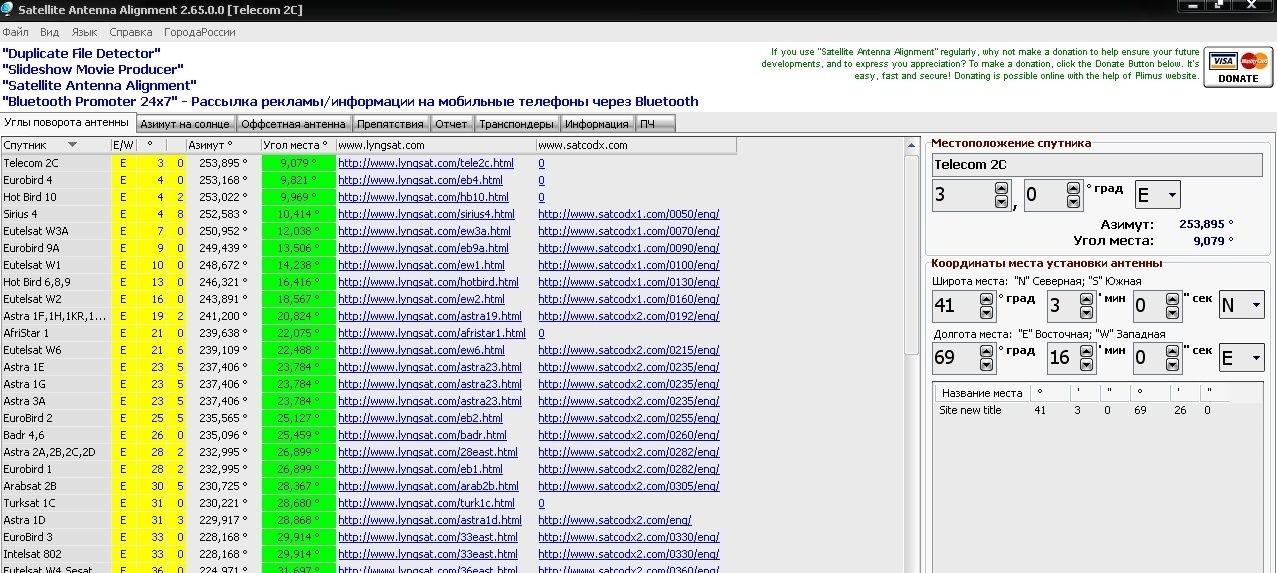This screenshot has width=1277, height=573.
Task: Click the DONATE Visa/MasterCard button
Action: coord(1238,67)
